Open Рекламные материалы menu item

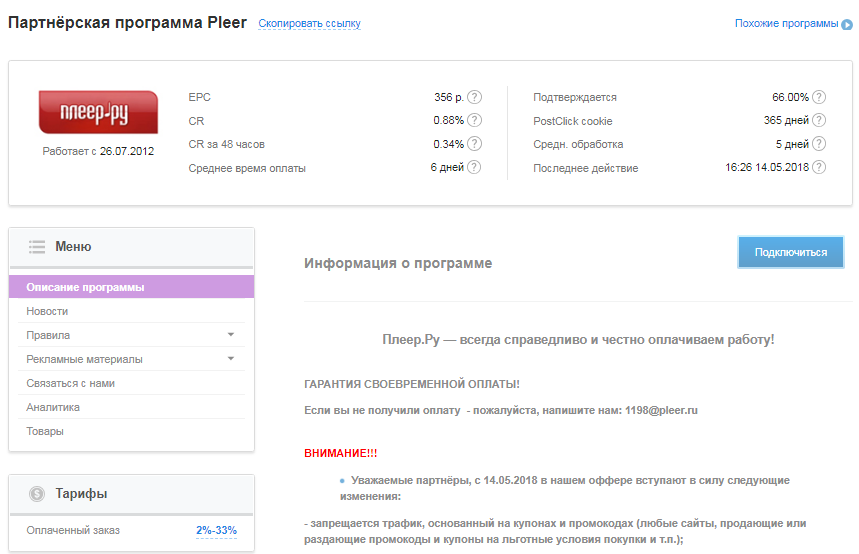131,359
